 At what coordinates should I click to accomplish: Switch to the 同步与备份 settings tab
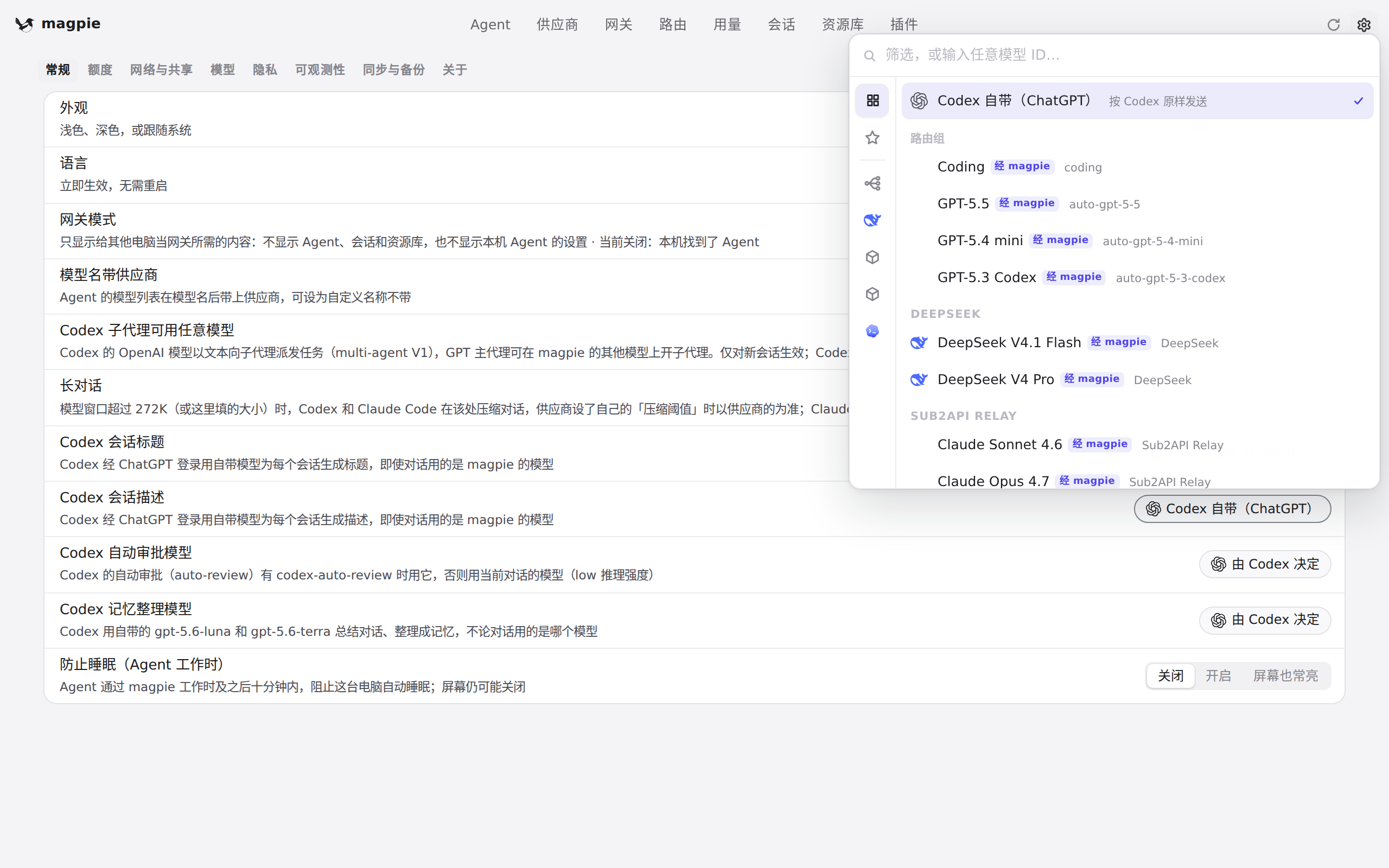click(x=394, y=70)
